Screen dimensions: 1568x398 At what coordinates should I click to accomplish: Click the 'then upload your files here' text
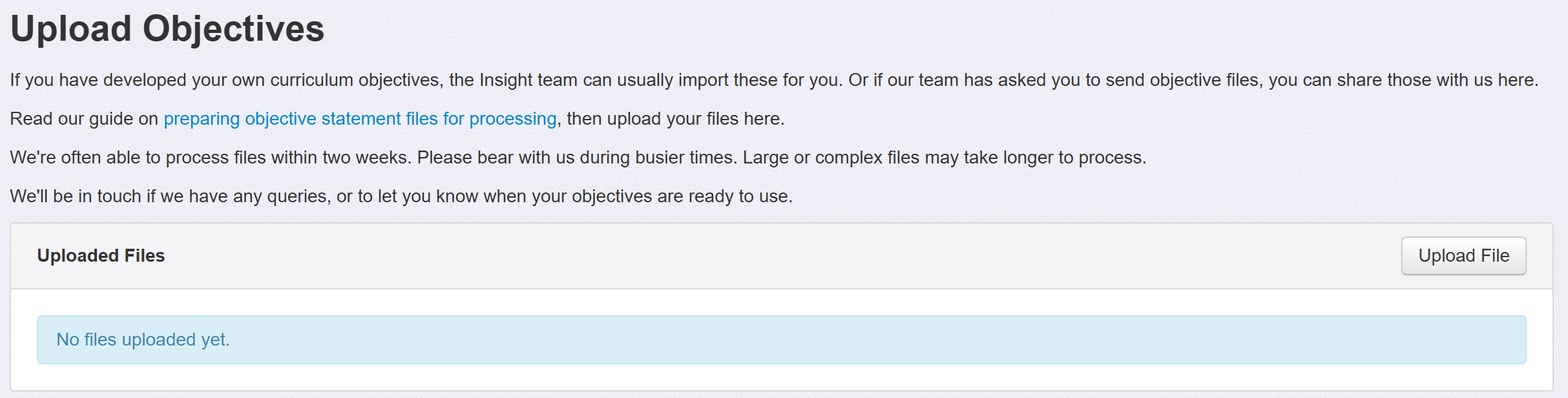(675, 119)
